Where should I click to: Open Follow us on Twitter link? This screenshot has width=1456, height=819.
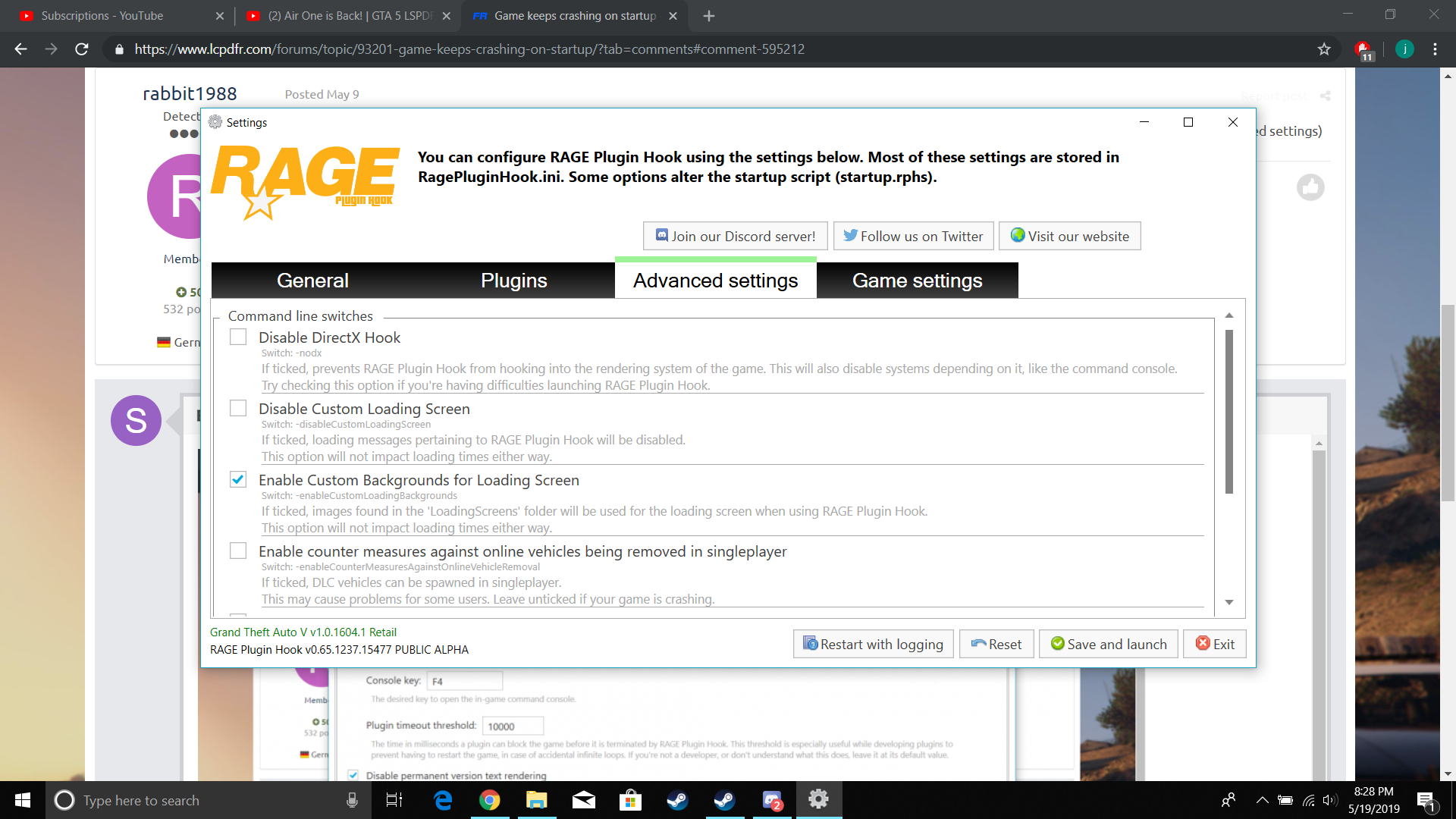pyautogui.click(x=913, y=236)
